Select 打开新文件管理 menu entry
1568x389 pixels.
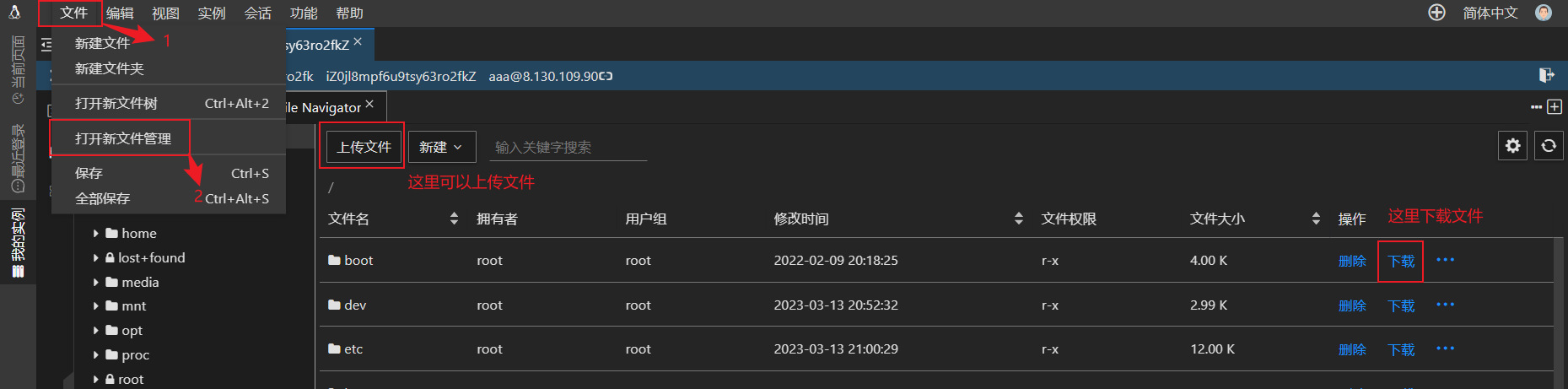coord(123,138)
